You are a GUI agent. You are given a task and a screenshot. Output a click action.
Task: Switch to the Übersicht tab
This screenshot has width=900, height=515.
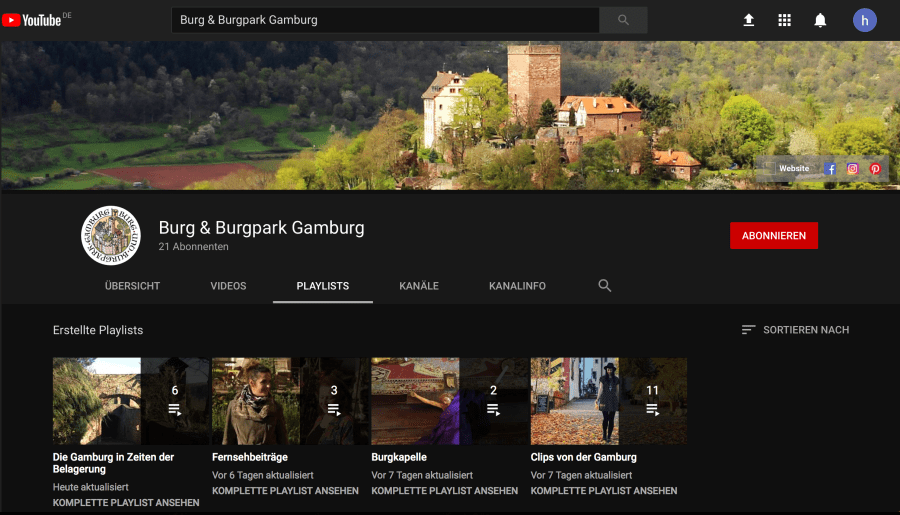point(132,286)
